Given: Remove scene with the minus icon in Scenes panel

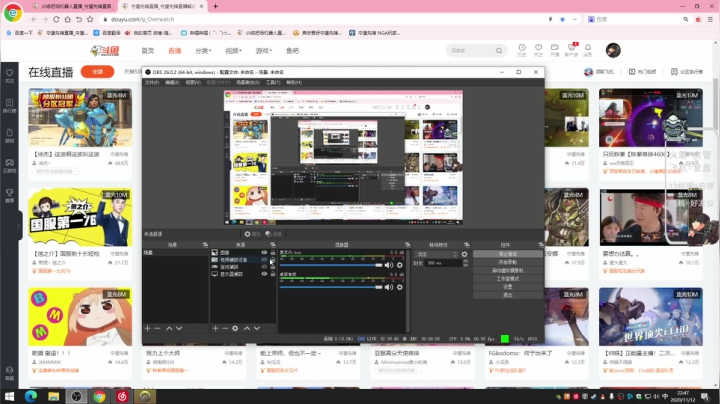Looking at the screenshot, I should [x=158, y=328].
